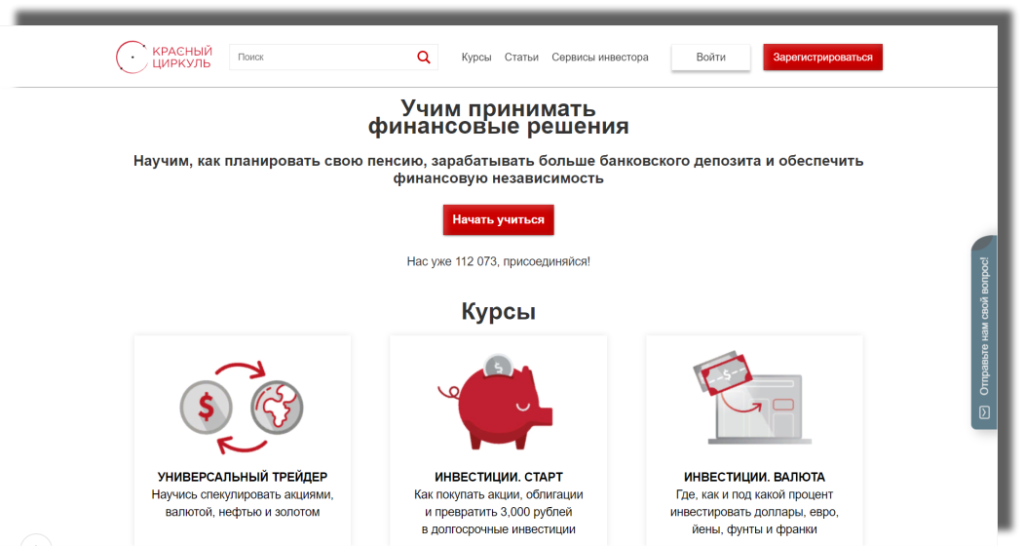Click the arrow icon on feedback tab
The height and width of the screenshot is (546, 1024).
point(984,413)
